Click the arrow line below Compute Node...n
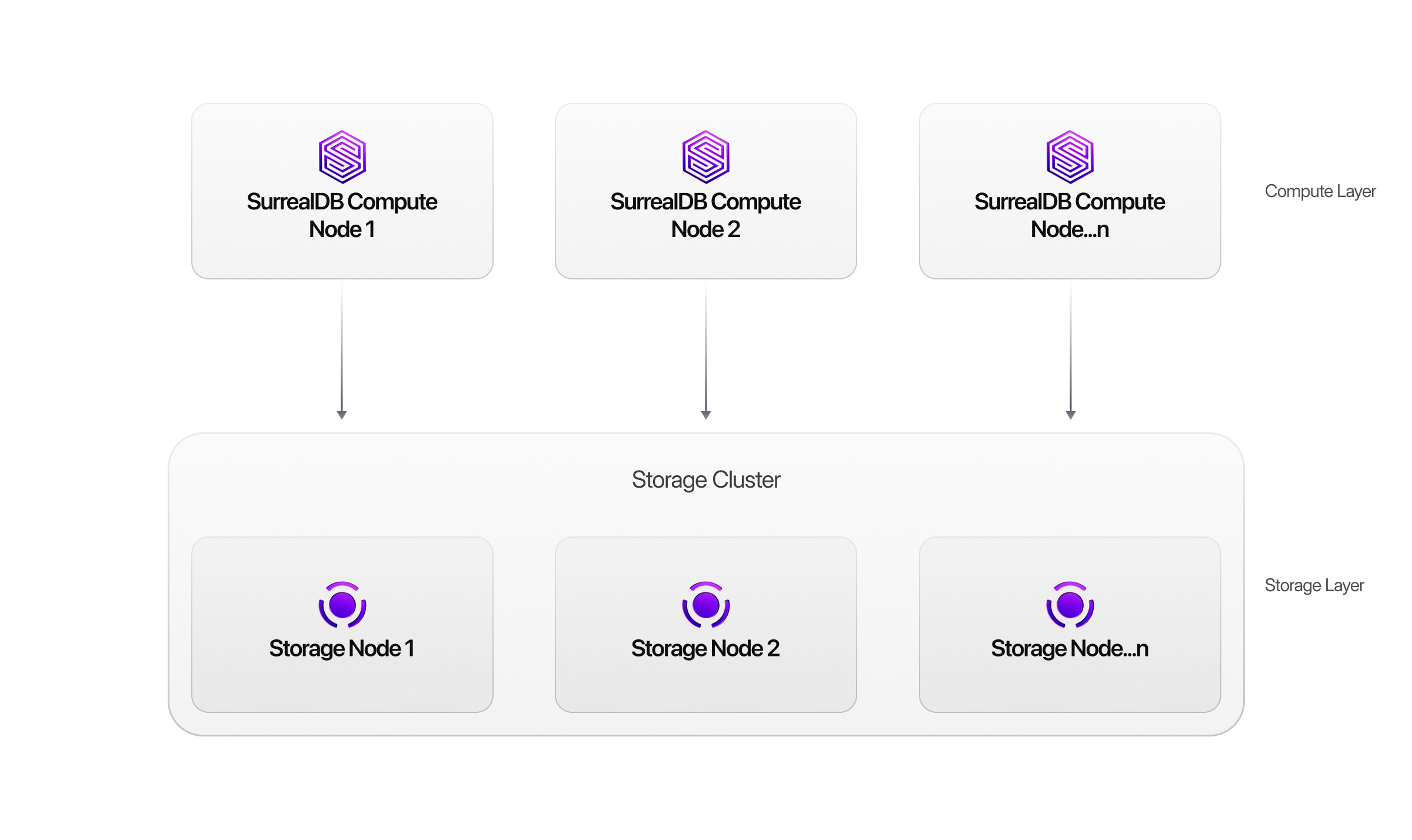 [x=1071, y=347]
